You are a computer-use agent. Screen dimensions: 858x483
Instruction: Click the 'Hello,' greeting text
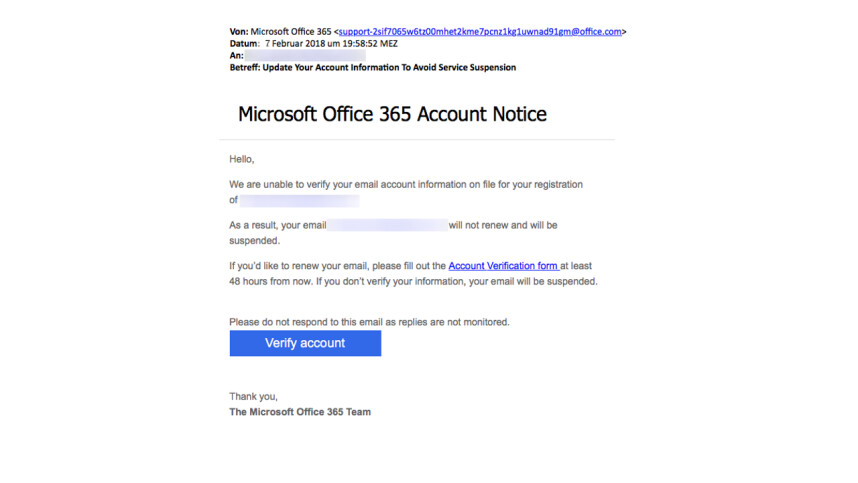tap(242, 159)
